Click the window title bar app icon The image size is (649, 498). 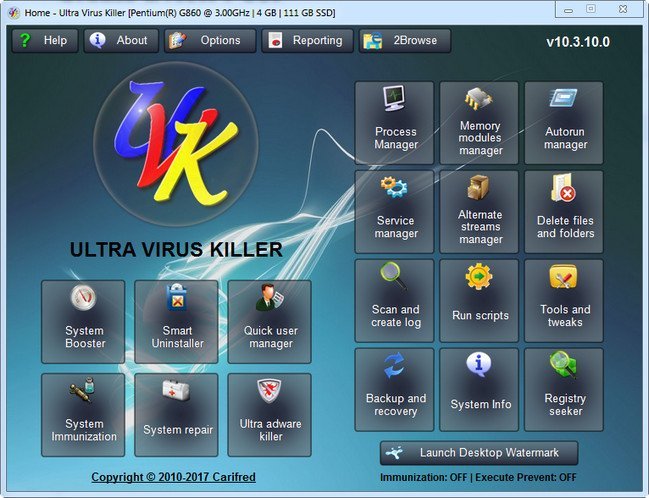tap(14, 13)
